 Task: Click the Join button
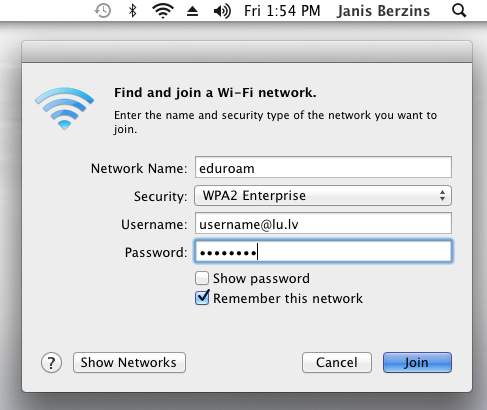click(417, 362)
